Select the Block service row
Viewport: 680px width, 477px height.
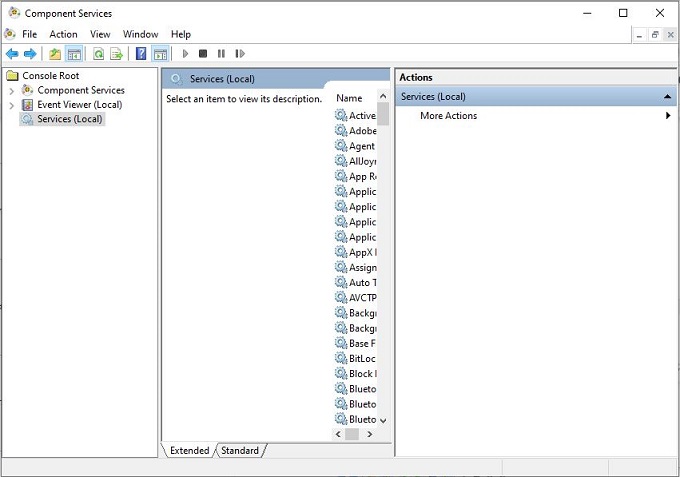pyautogui.click(x=356, y=373)
